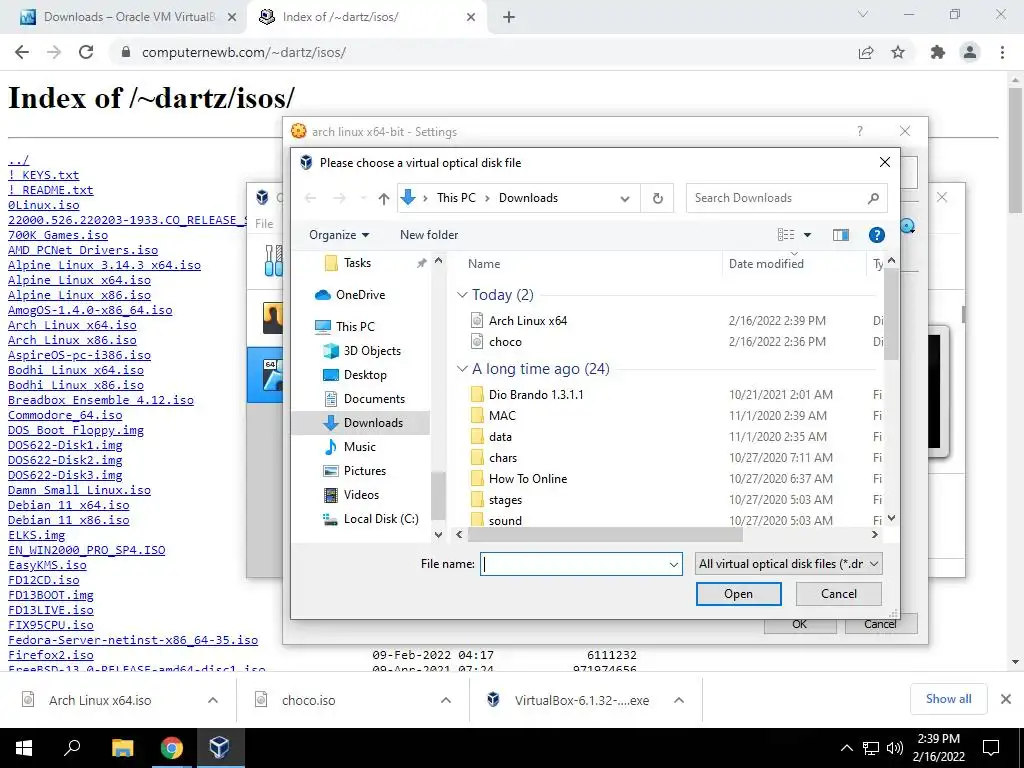
Task: Click the volume icon in system tray
Action: [x=895, y=748]
